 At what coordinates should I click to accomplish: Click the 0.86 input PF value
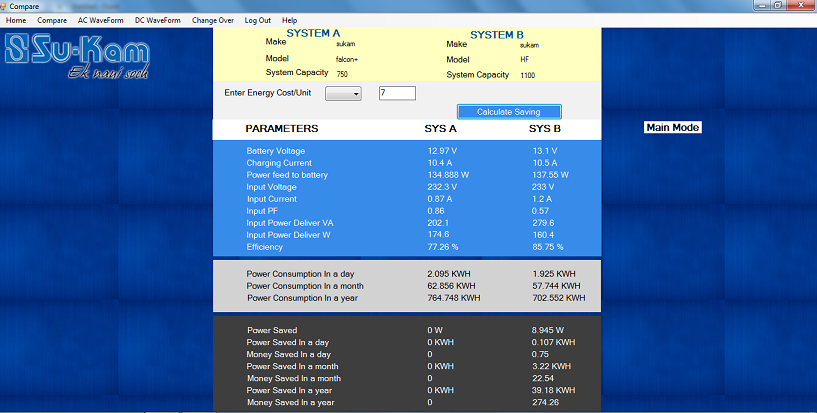[436, 211]
